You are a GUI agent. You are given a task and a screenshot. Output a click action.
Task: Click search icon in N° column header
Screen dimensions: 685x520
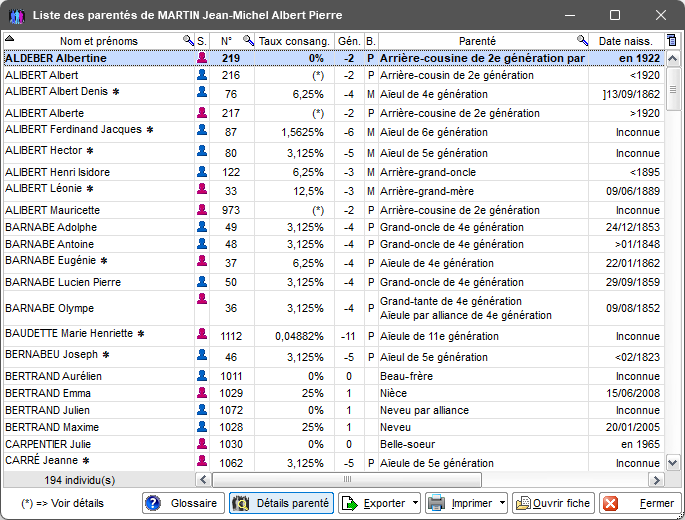point(248,41)
